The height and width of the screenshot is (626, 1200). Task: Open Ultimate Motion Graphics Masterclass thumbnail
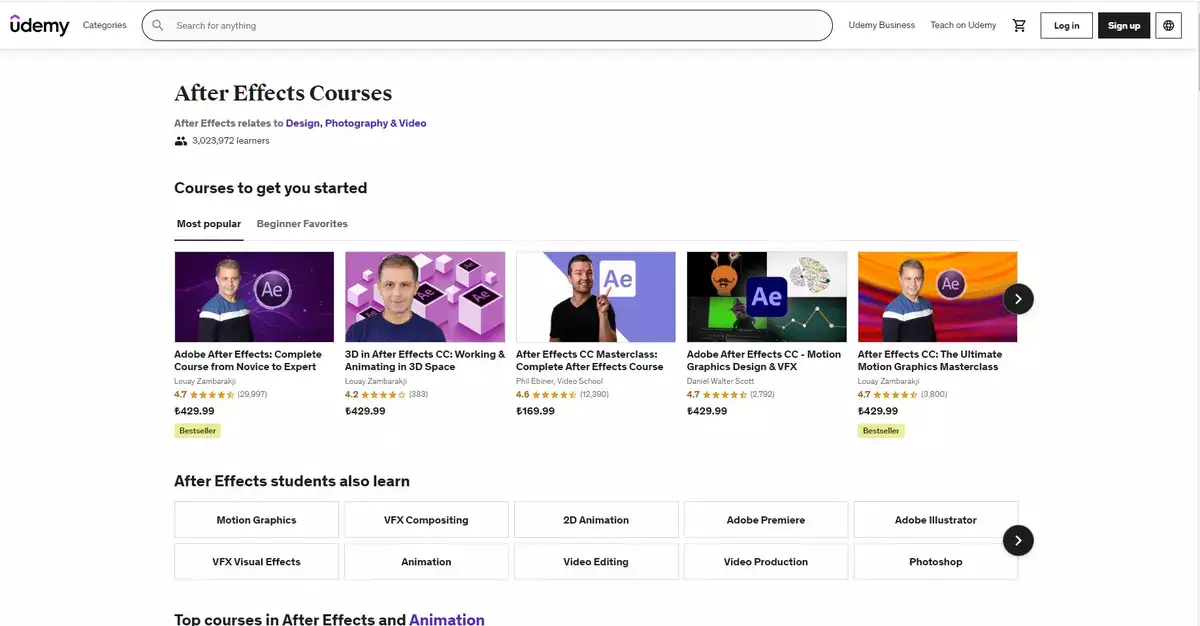938,297
